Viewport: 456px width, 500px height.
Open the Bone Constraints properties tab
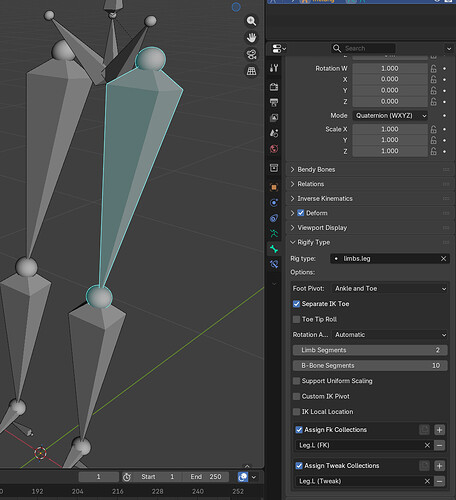pos(274,264)
